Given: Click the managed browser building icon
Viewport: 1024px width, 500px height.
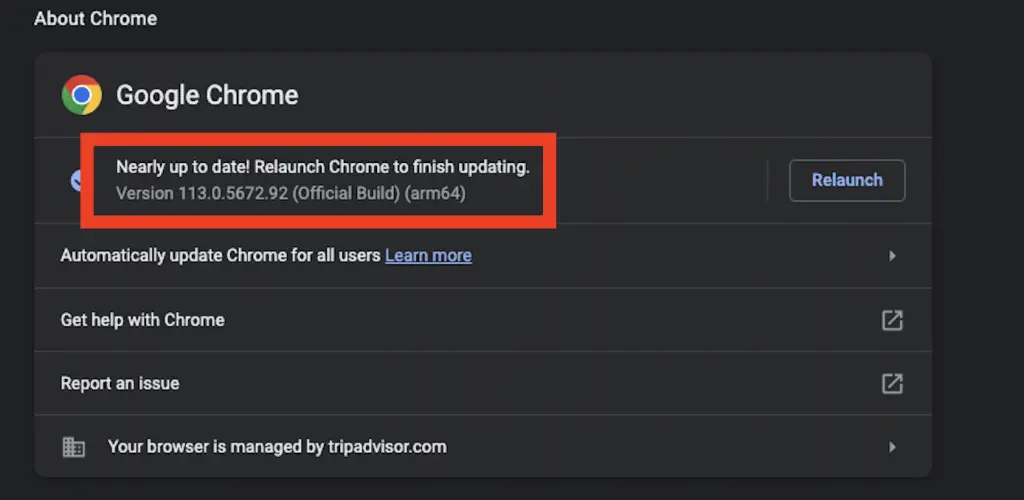Looking at the screenshot, I should click(x=73, y=447).
